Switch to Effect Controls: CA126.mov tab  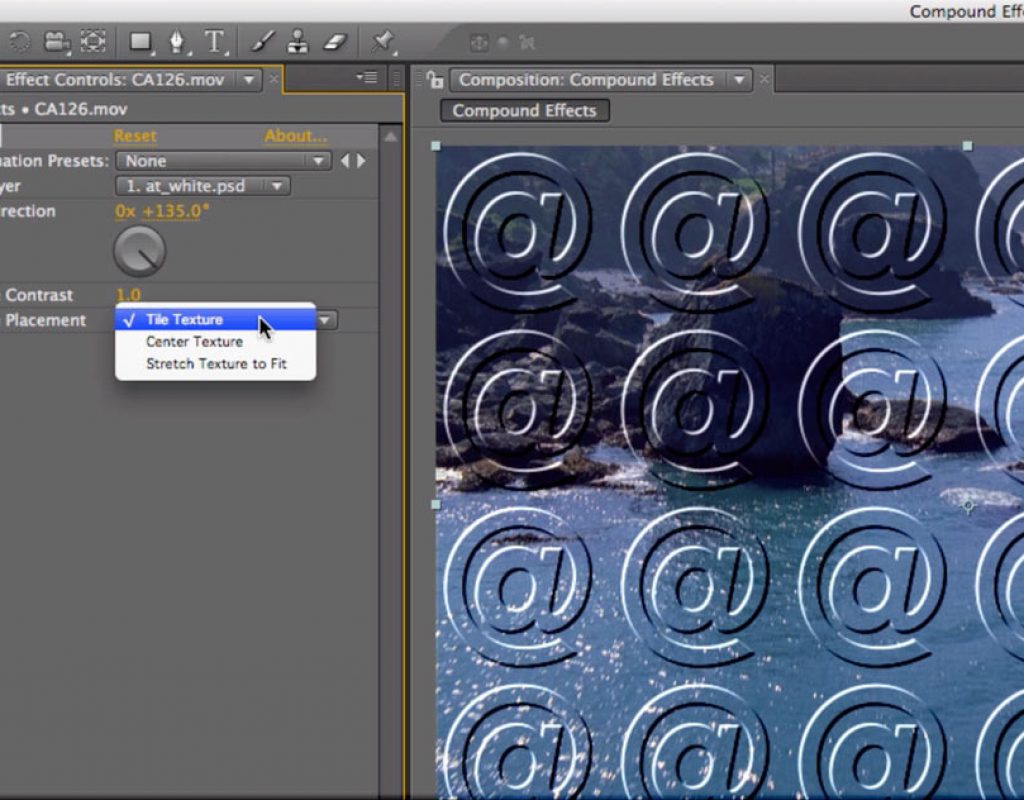[x=115, y=80]
